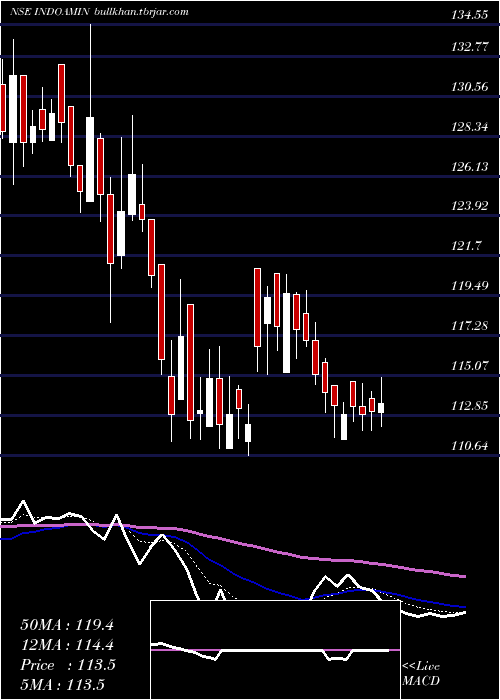Viewport: 500px width, 700px height.
Task: Click the 110.64 price axis label
Action: 470,445
